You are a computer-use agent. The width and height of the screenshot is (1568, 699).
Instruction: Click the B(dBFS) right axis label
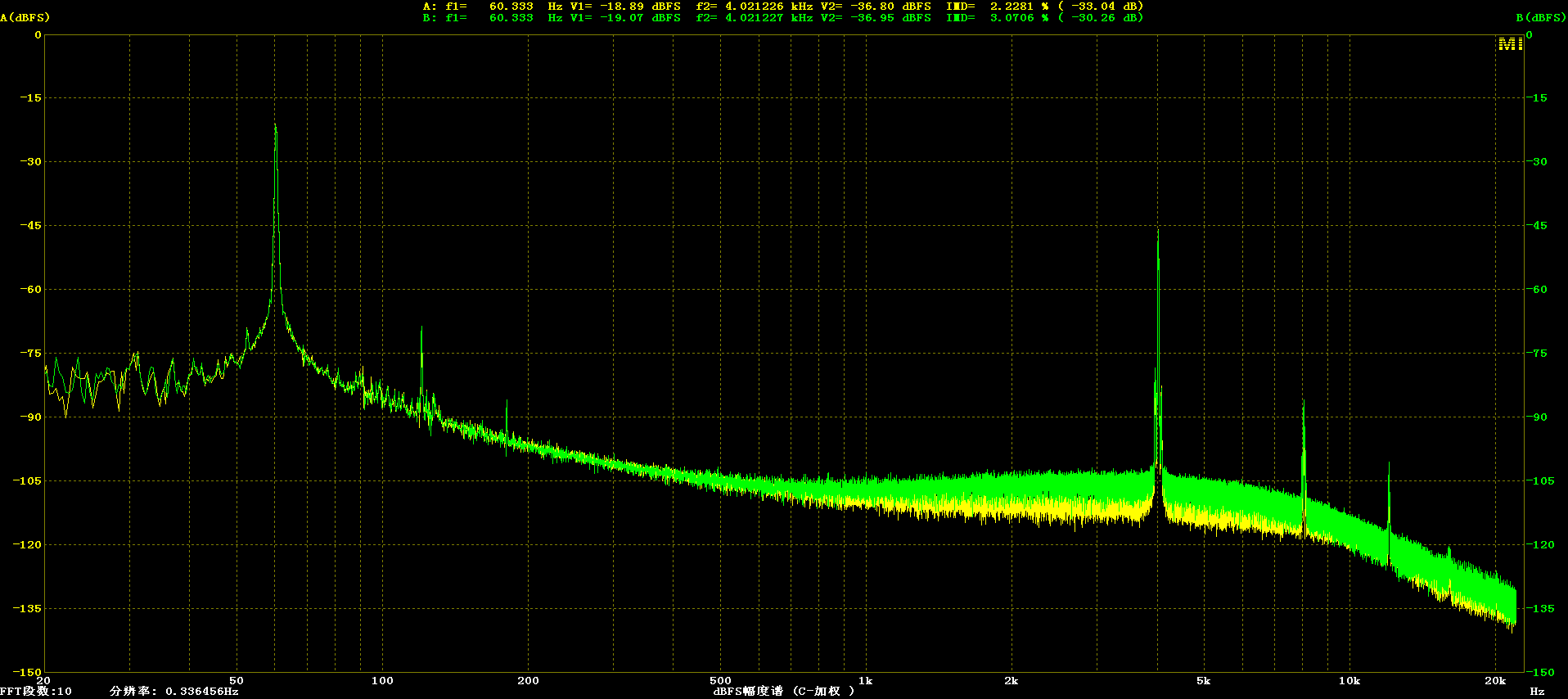pyautogui.click(x=1541, y=17)
